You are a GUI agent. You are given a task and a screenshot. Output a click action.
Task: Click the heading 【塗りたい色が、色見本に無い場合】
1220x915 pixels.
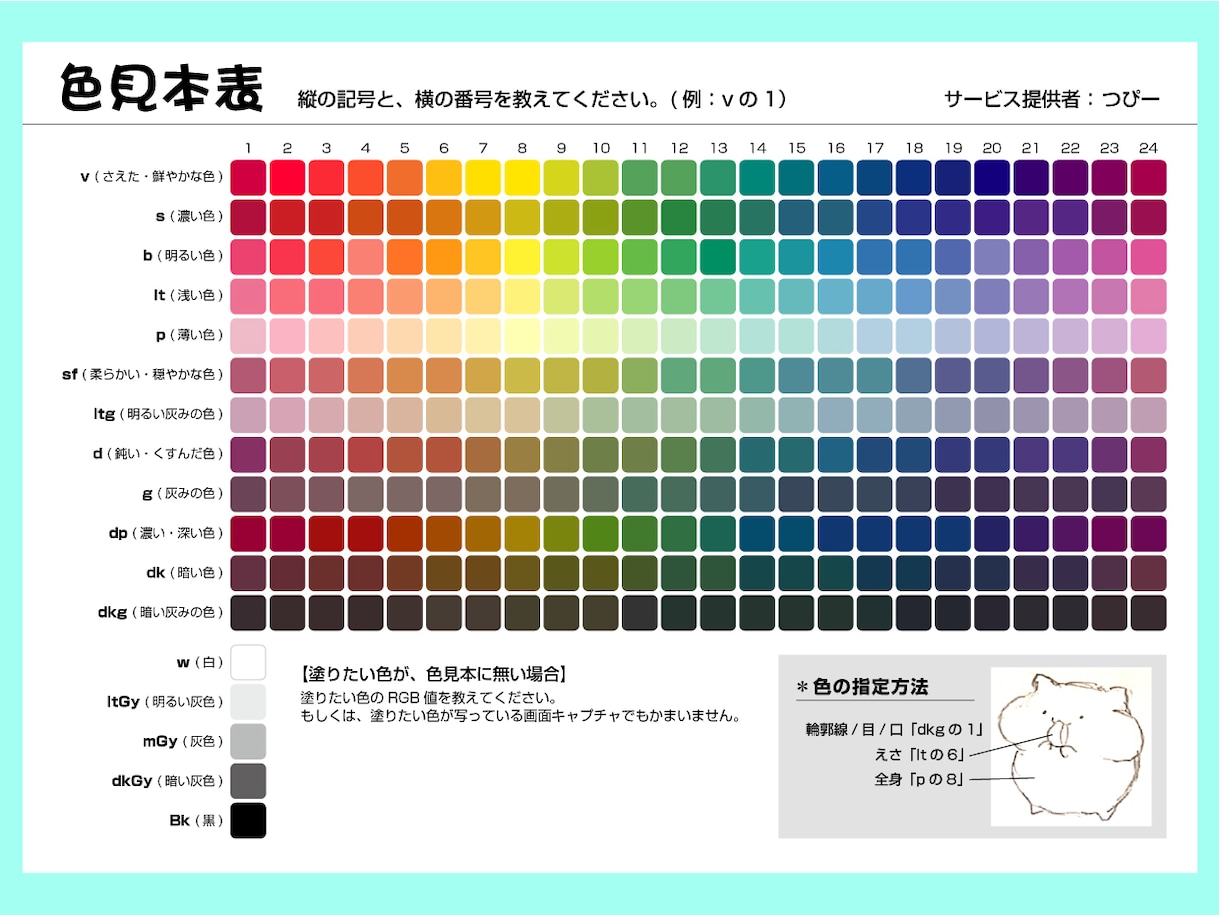coord(435,674)
